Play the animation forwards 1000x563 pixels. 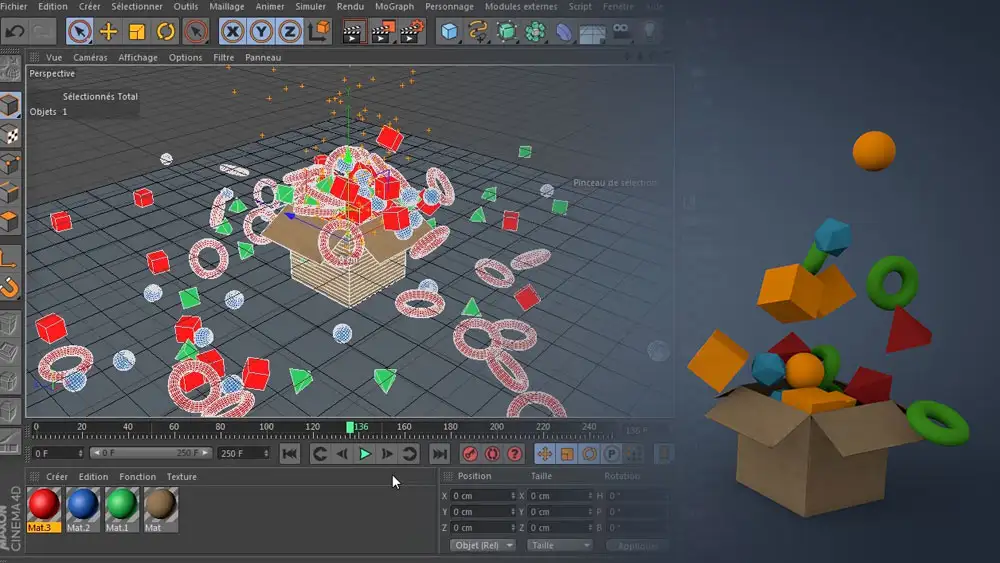[365, 454]
